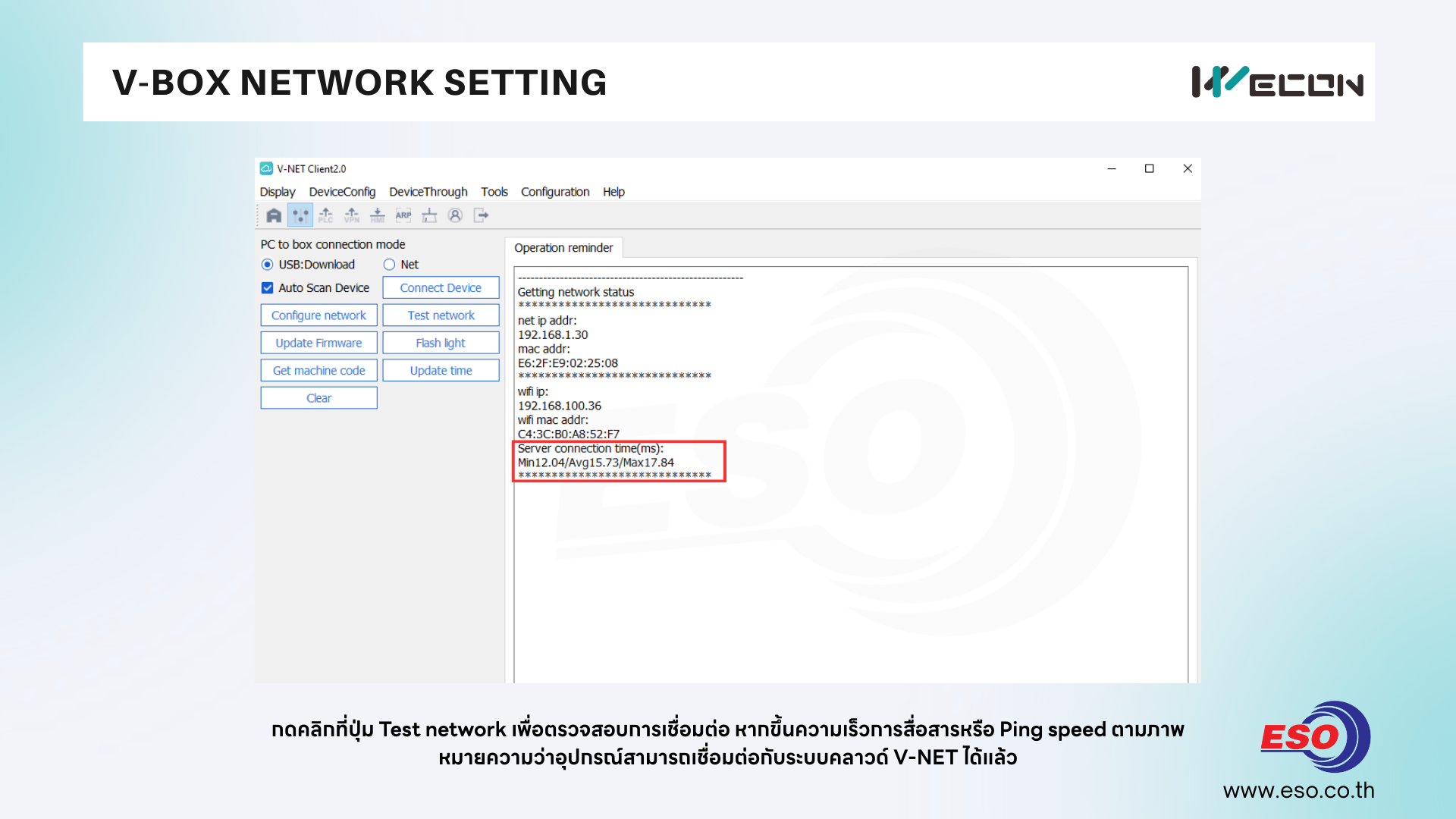Click the home icon in the toolbar
Screen dimensions: 1456x819
(x=274, y=216)
